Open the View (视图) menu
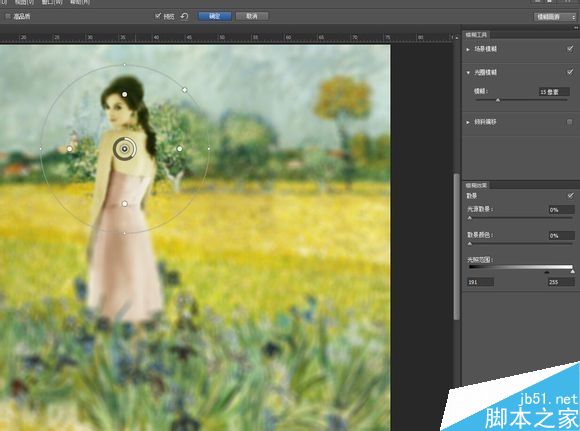The image size is (580, 431). [24, 2]
